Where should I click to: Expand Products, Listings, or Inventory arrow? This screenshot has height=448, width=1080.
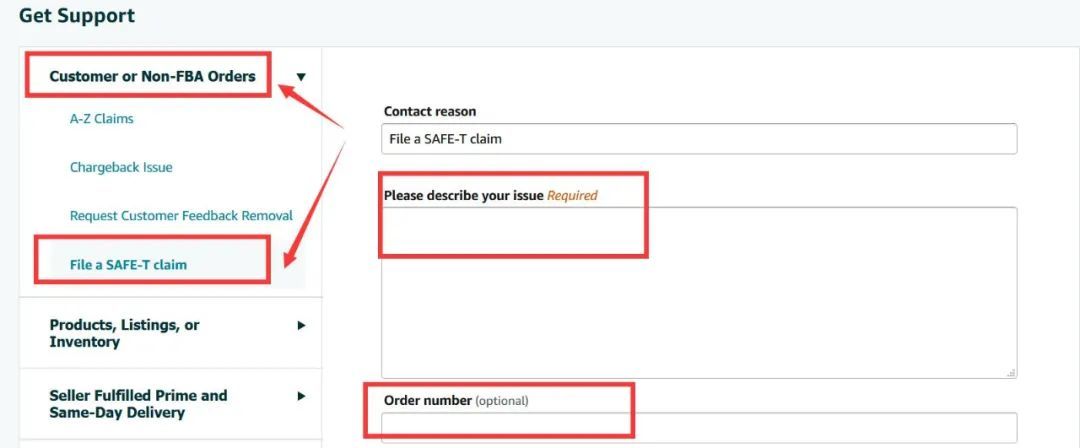pyautogui.click(x=301, y=325)
